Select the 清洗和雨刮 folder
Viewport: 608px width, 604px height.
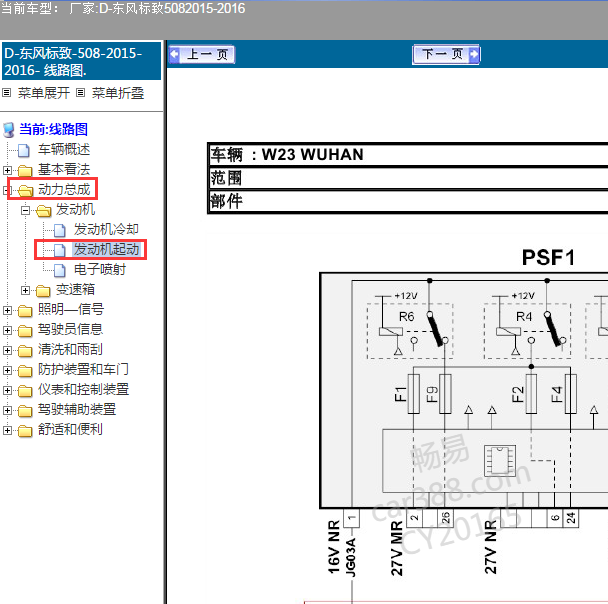[x=70, y=350]
